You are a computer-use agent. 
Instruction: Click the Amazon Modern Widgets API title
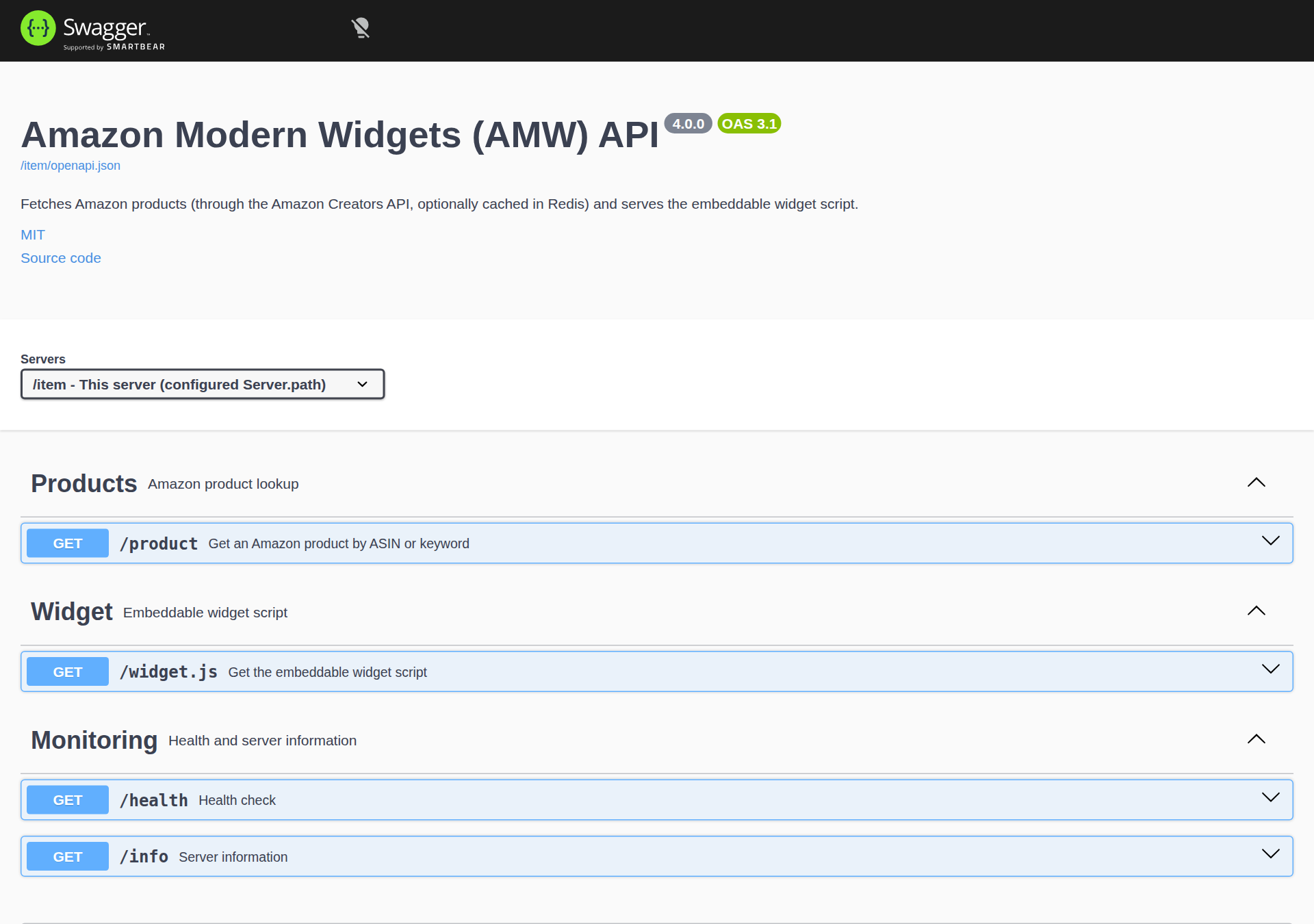coord(340,135)
